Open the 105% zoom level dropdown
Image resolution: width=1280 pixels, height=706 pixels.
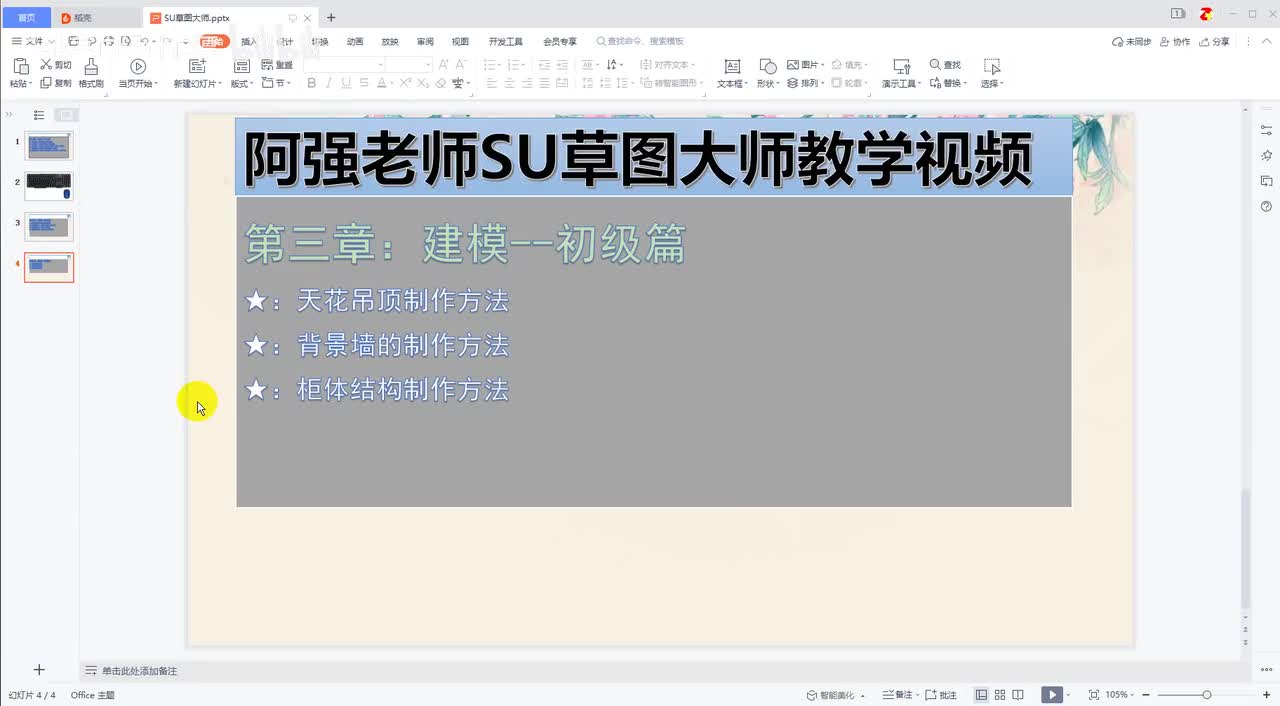(x=1120, y=695)
